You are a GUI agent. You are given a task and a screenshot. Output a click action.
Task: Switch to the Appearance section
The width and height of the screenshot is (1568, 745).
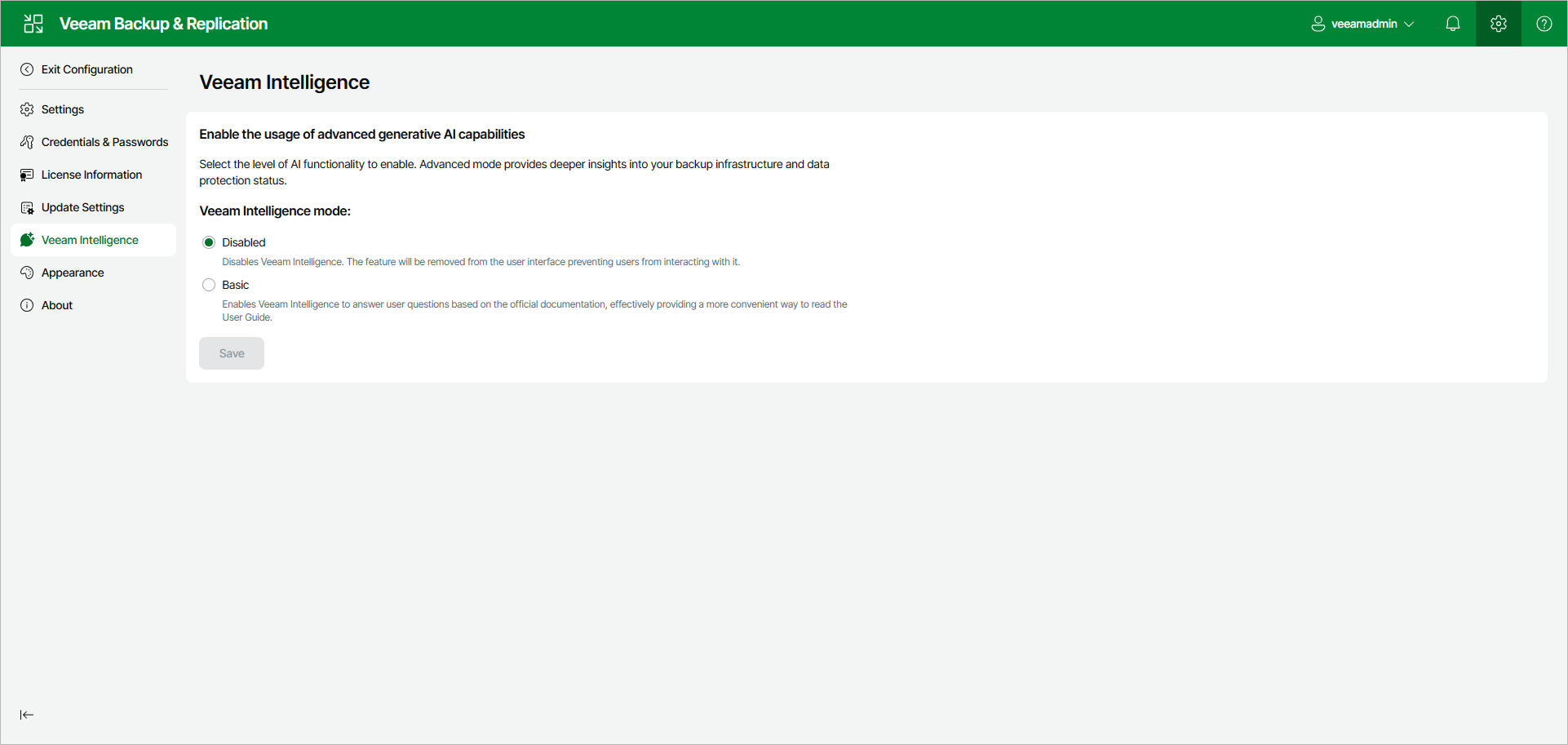pyautogui.click(x=93, y=273)
